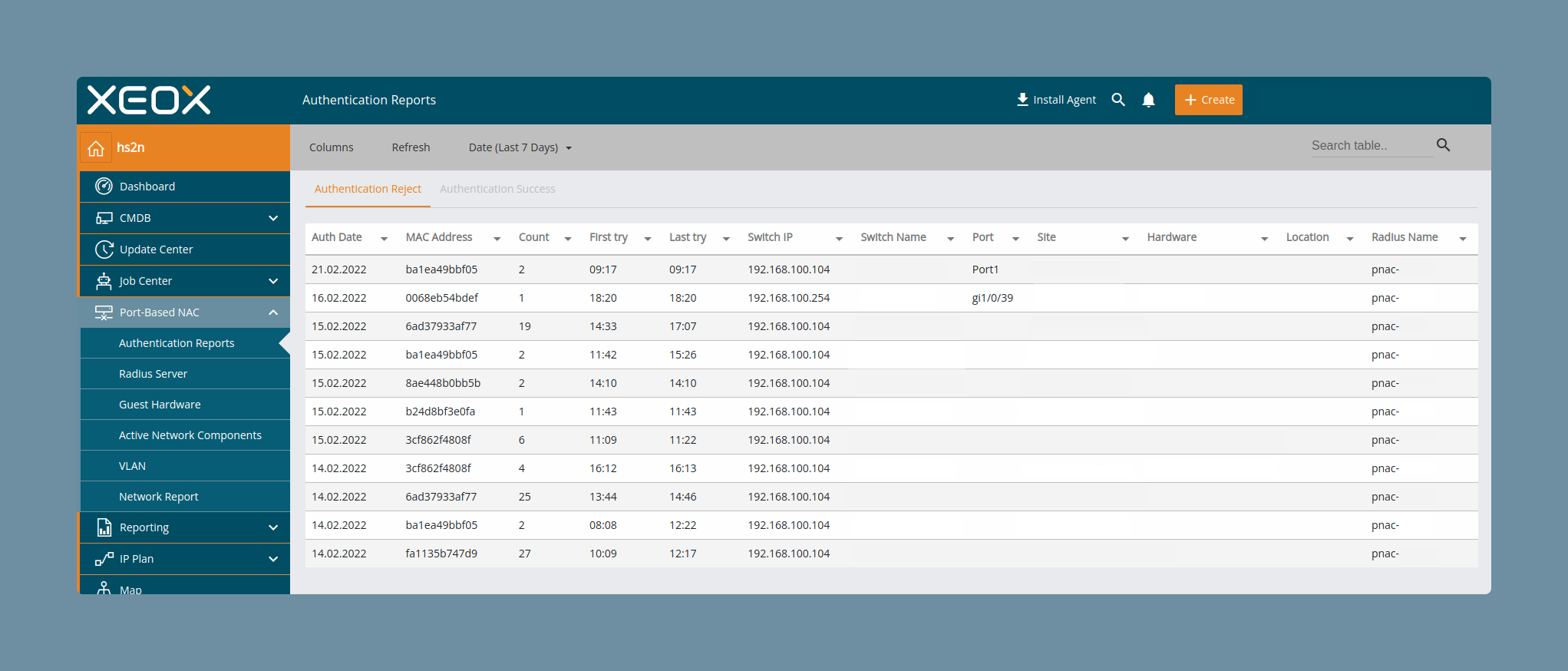Click the Reporting document icon
This screenshot has height=671, width=1568.
104,527
